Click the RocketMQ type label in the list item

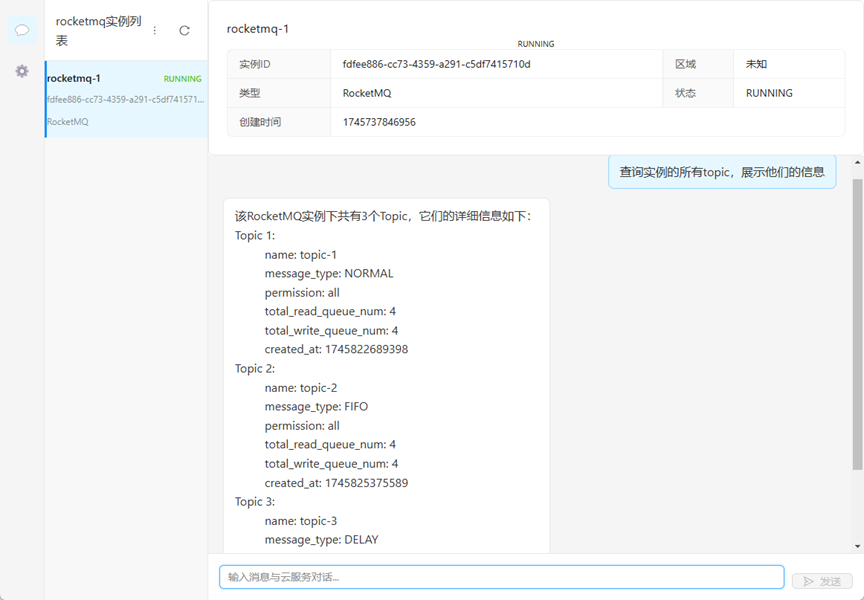tap(67, 122)
